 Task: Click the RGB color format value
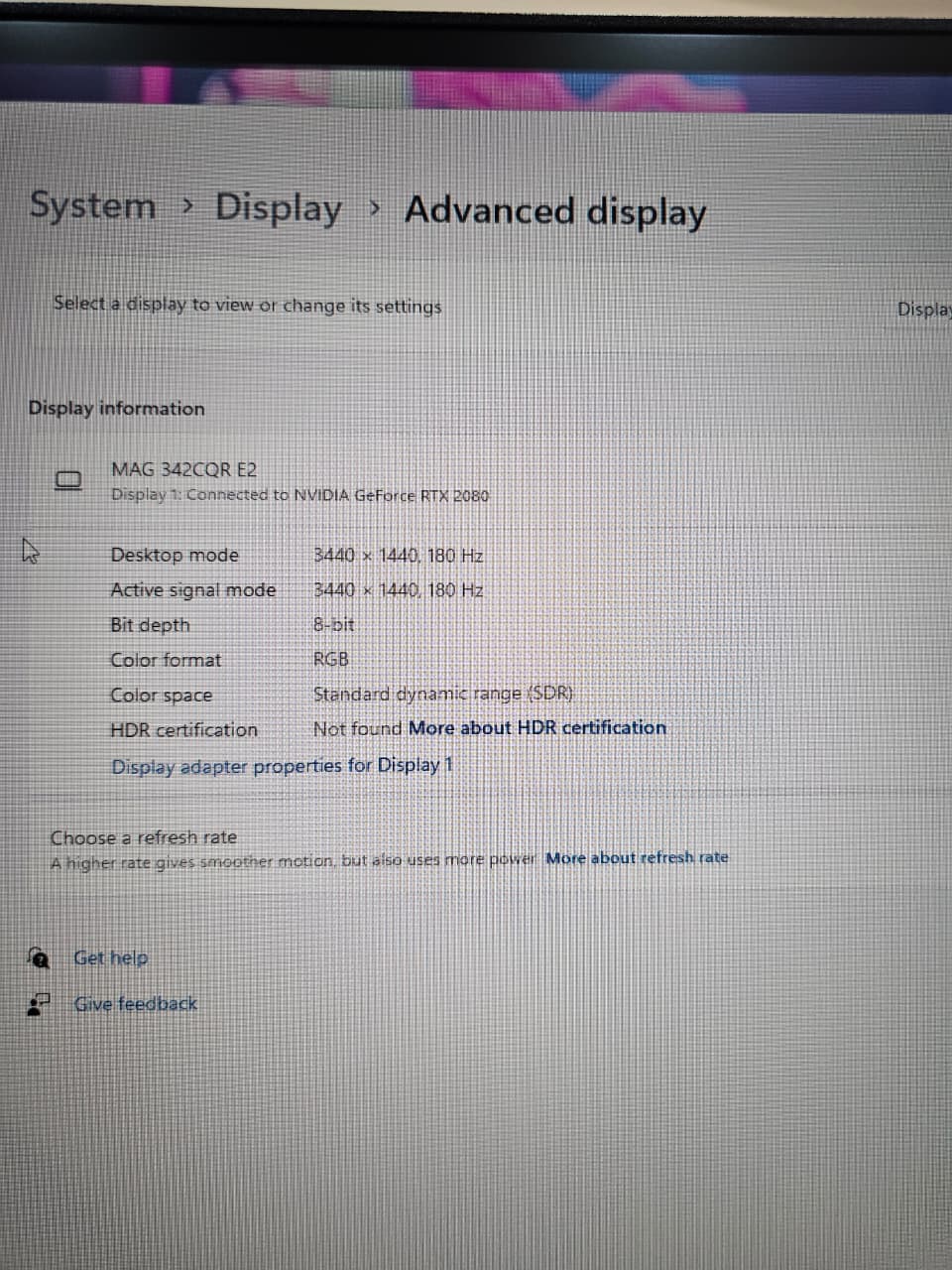point(328,658)
